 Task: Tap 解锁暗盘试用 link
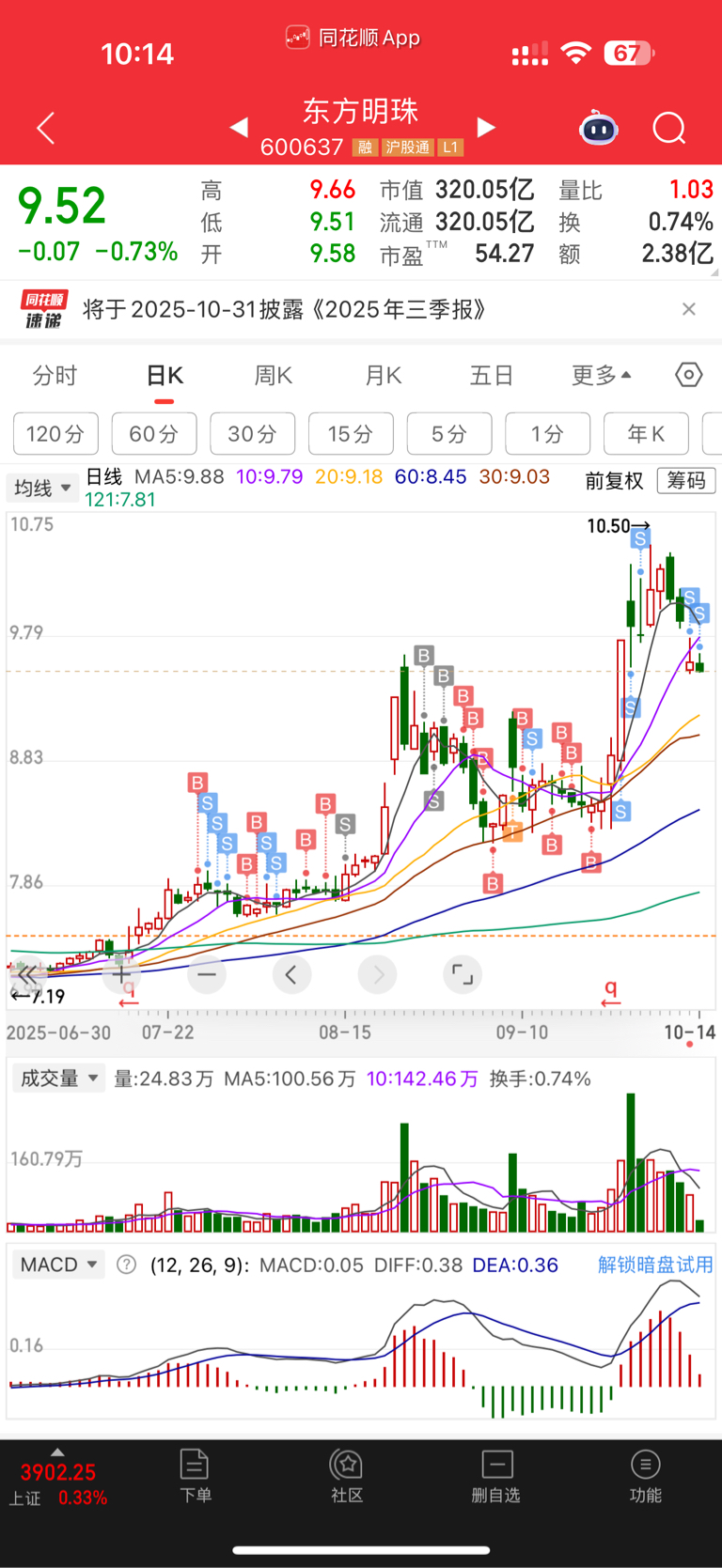tap(655, 1265)
